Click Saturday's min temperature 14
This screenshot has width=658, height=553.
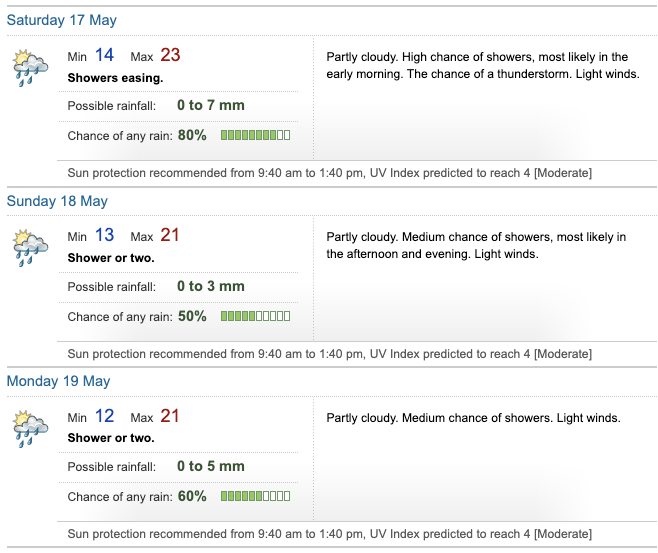pos(105,55)
